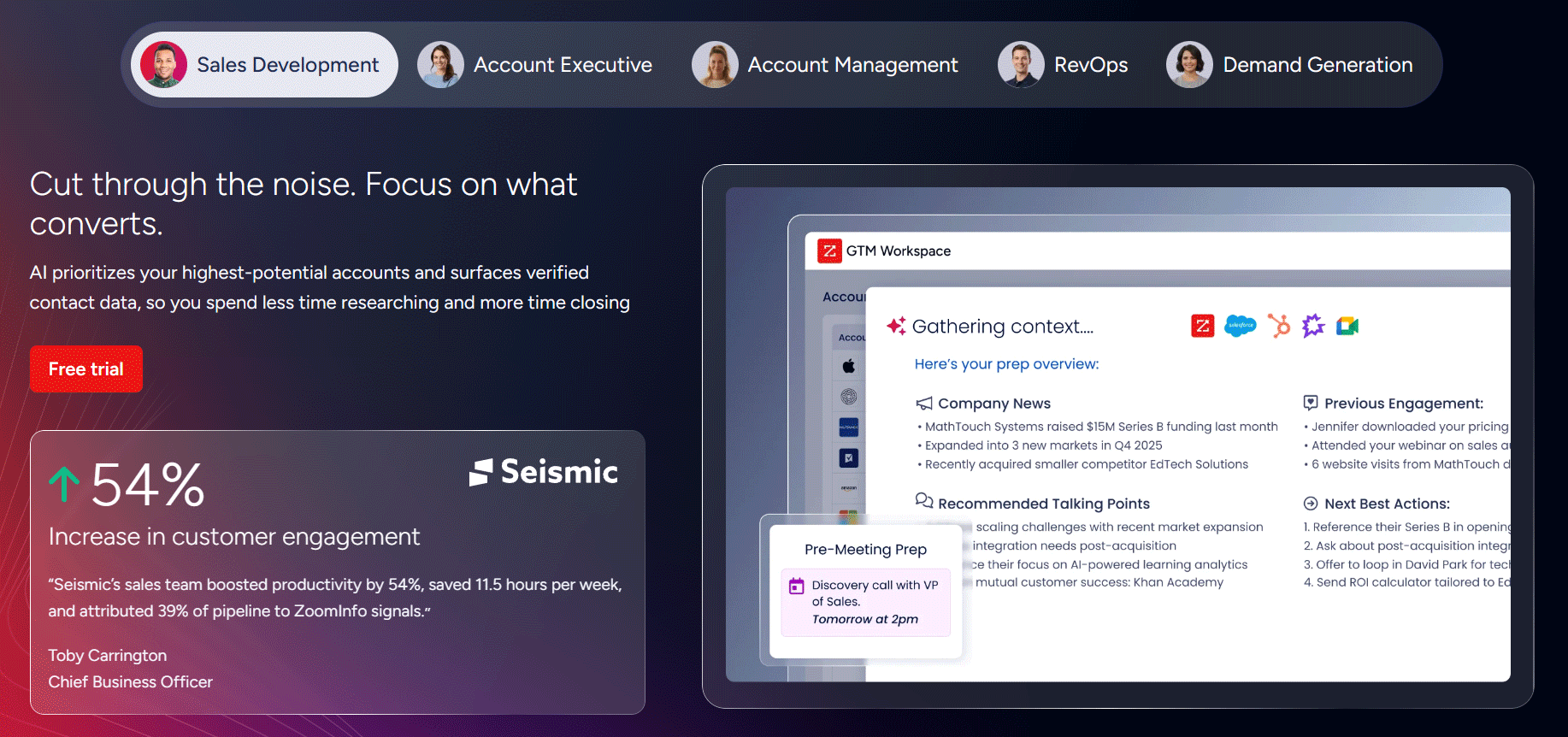Click 'Recently acquired smaller competitor EdTech Solutions'
Image resolution: width=1568 pixels, height=737 pixels.
1082,464
